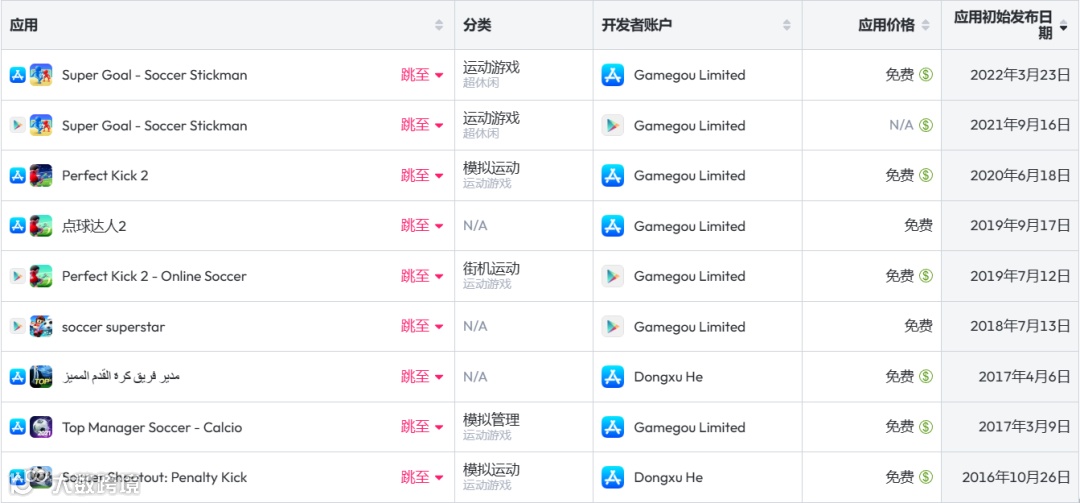The image size is (1080, 503).
Task: Sort by the 应用价格 column sort arrows
Action: click(x=926, y=25)
